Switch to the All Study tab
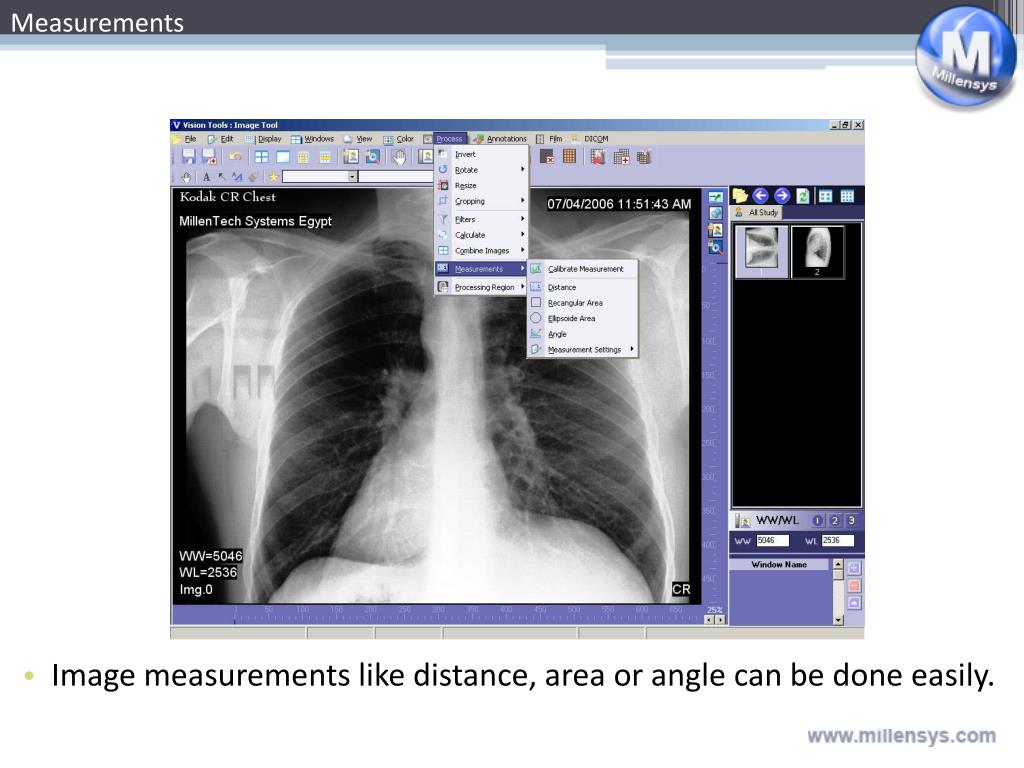The width and height of the screenshot is (1024, 768). pyautogui.click(x=758, y=212)
